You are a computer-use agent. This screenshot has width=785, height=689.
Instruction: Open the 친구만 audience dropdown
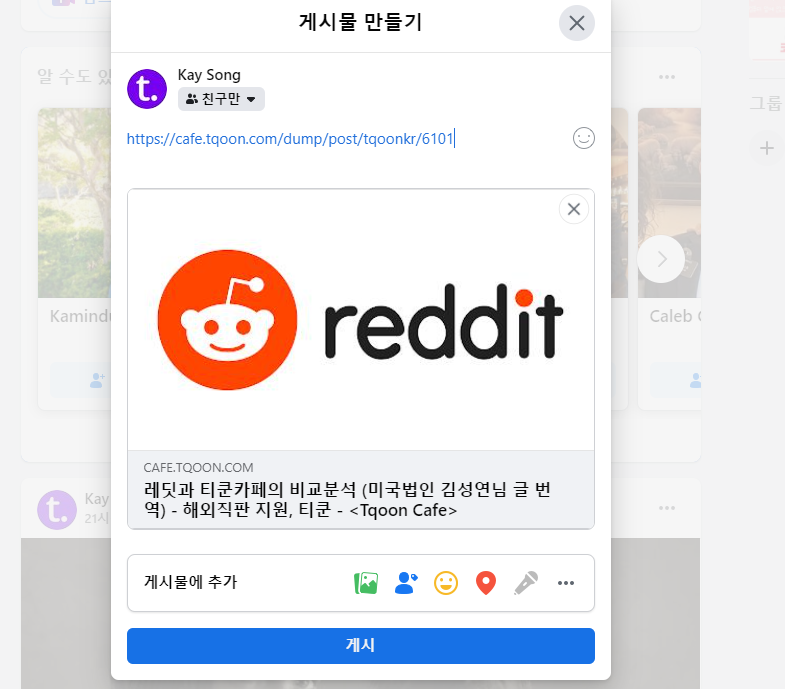(x=221, y=99)
